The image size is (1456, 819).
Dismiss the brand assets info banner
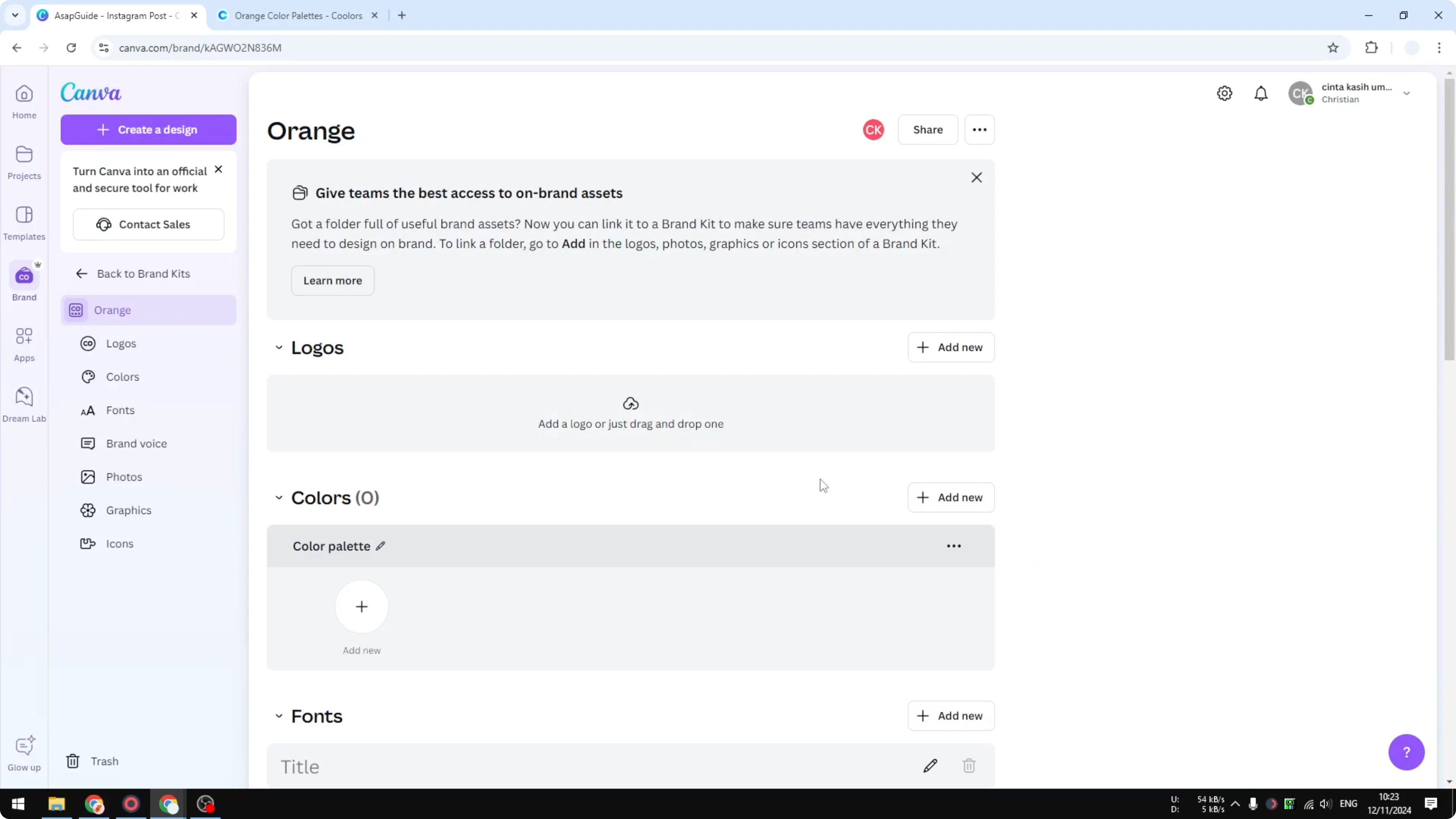coord(977,178)
